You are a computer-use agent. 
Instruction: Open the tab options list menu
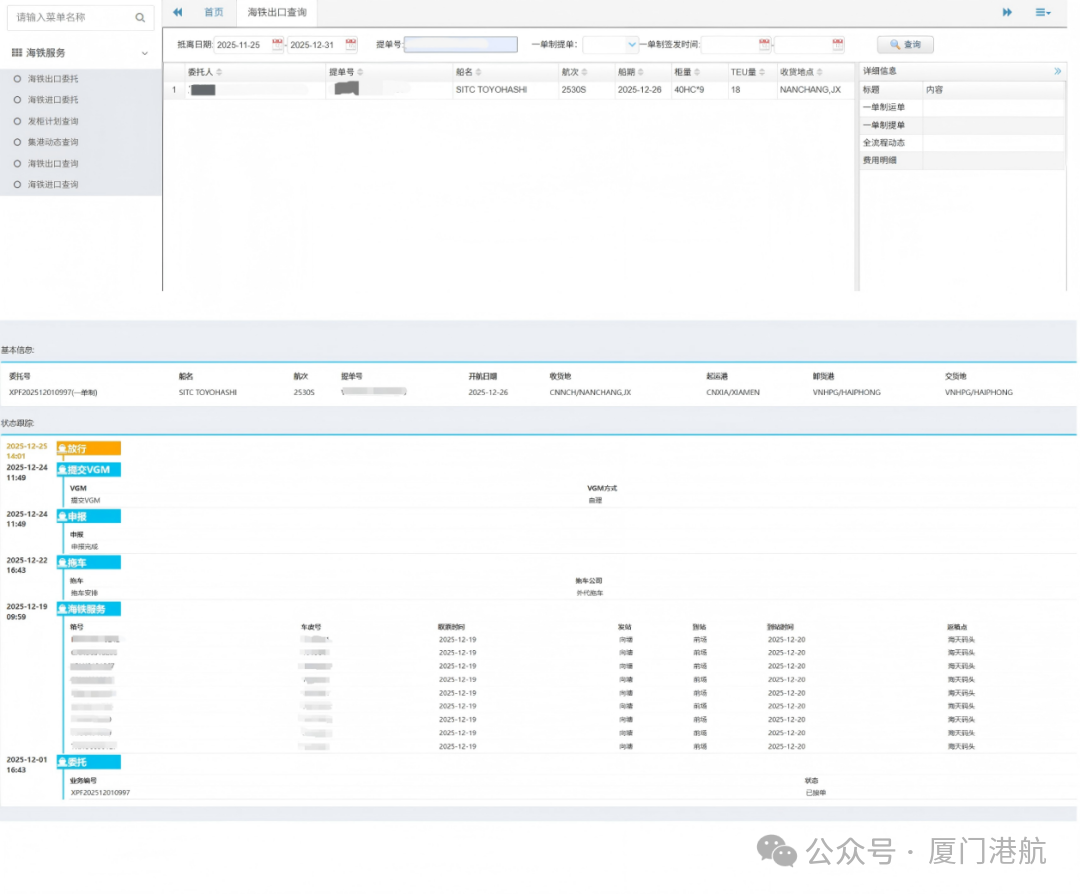click(x=1043, y=12)
